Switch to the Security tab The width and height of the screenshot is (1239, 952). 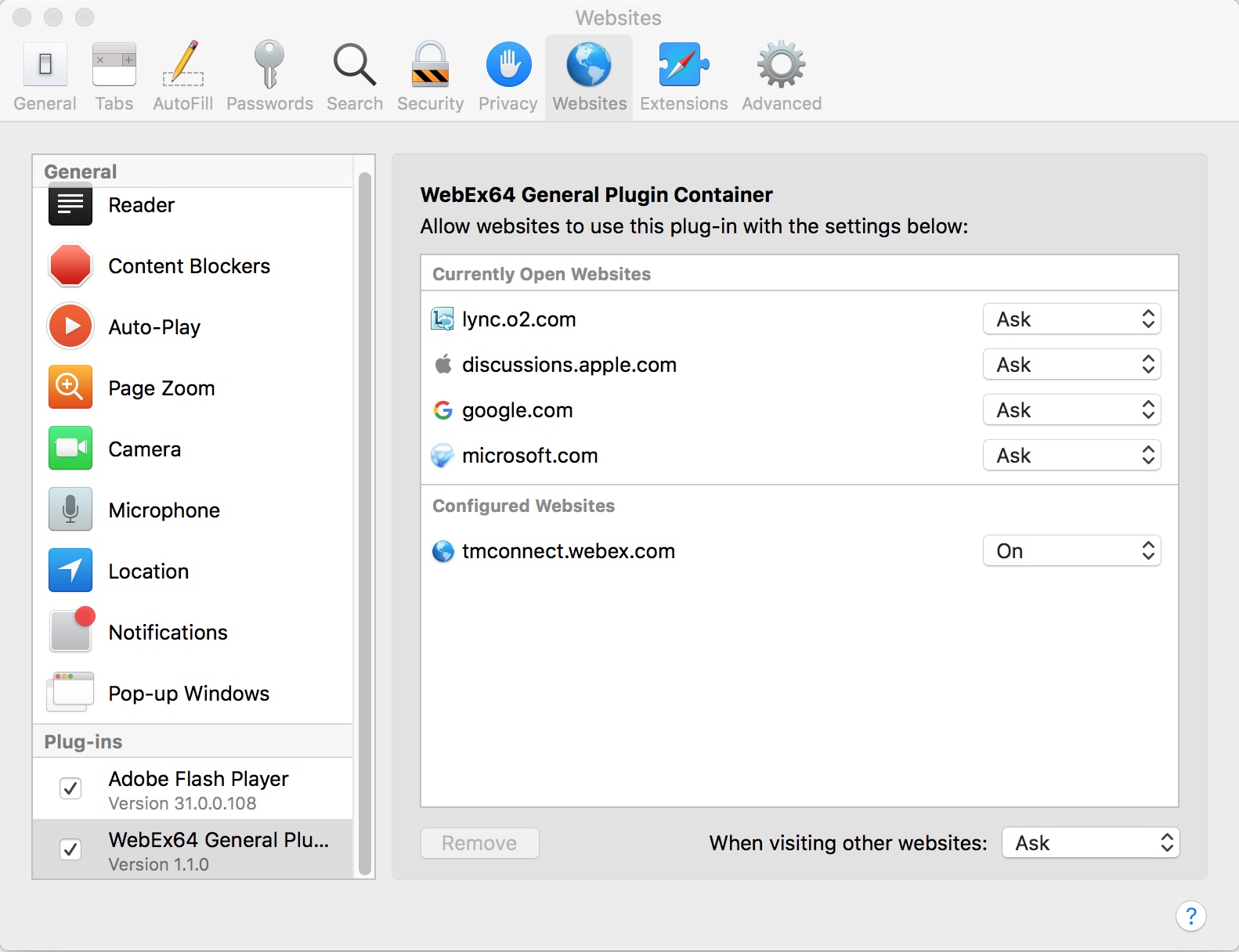pyautogui.click(x=430, y=77)
